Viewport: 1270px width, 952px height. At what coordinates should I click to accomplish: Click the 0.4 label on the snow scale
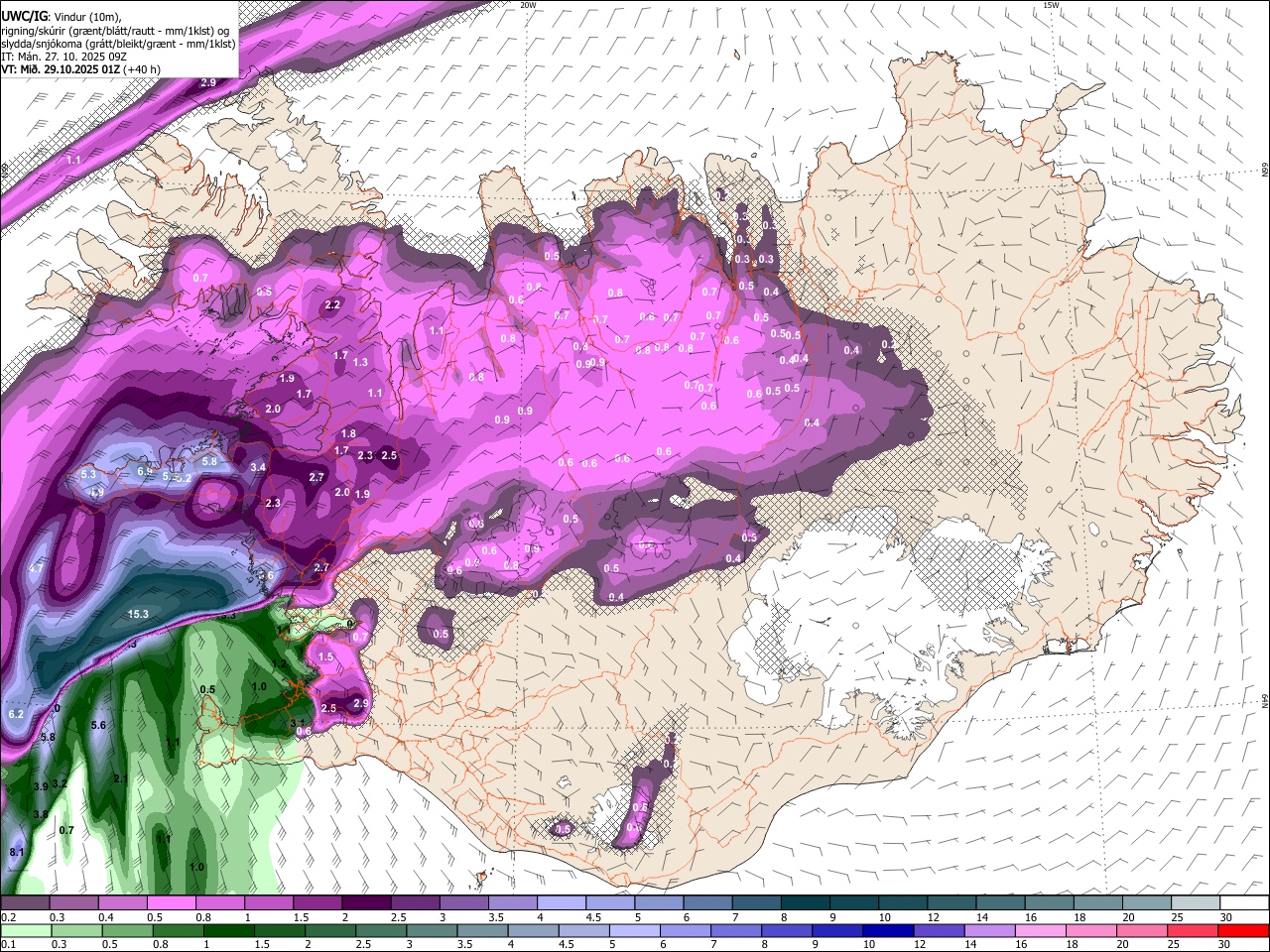[105, 917]
